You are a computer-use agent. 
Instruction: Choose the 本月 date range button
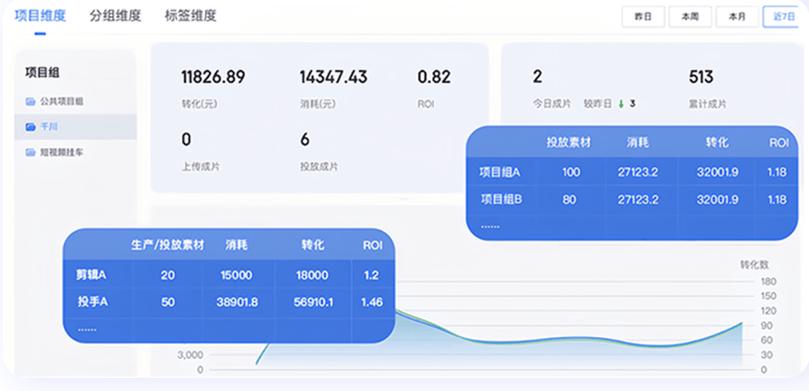pyautogui.click(x=737, y=17)
